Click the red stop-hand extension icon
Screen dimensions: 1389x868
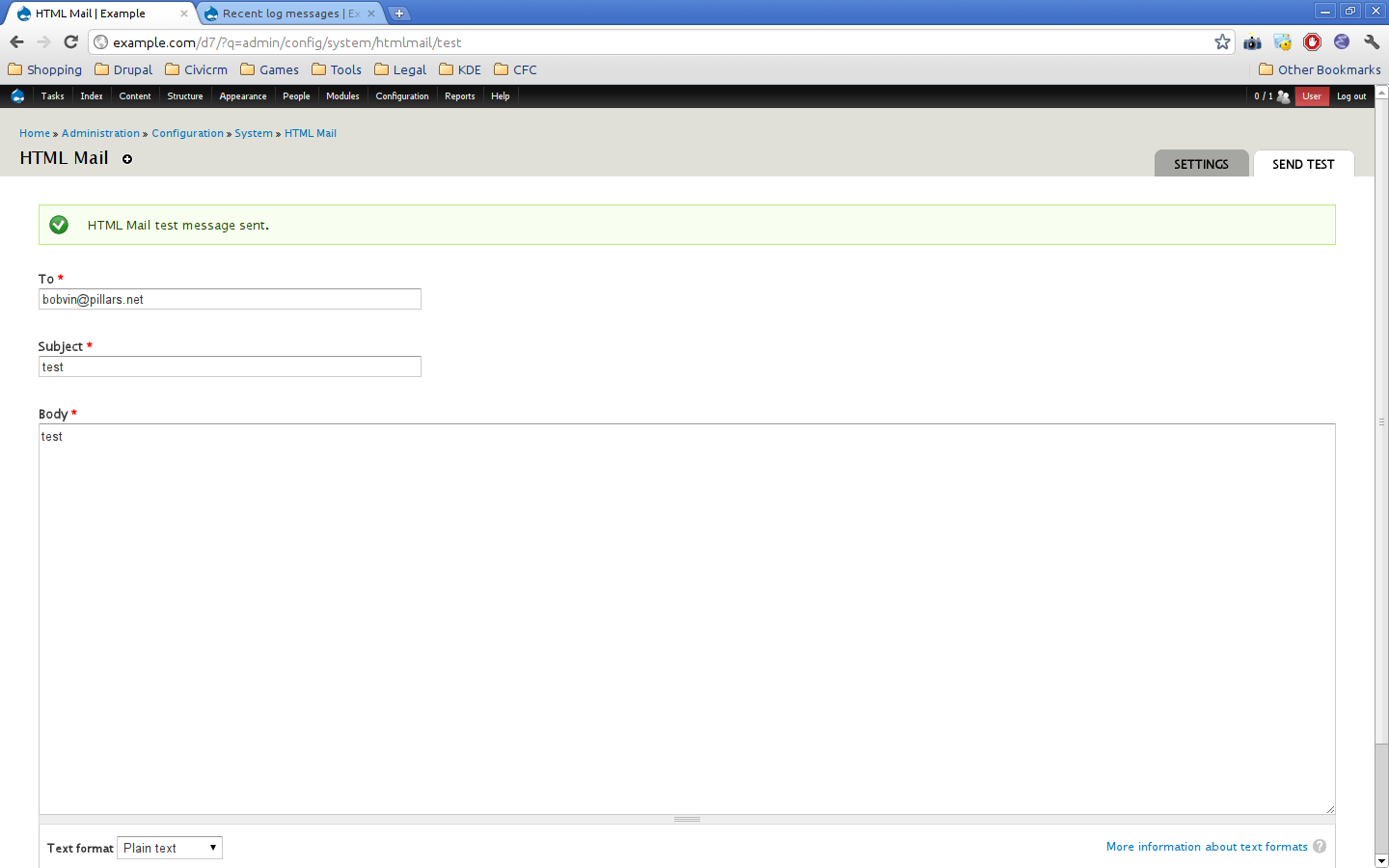[1312, 41]
